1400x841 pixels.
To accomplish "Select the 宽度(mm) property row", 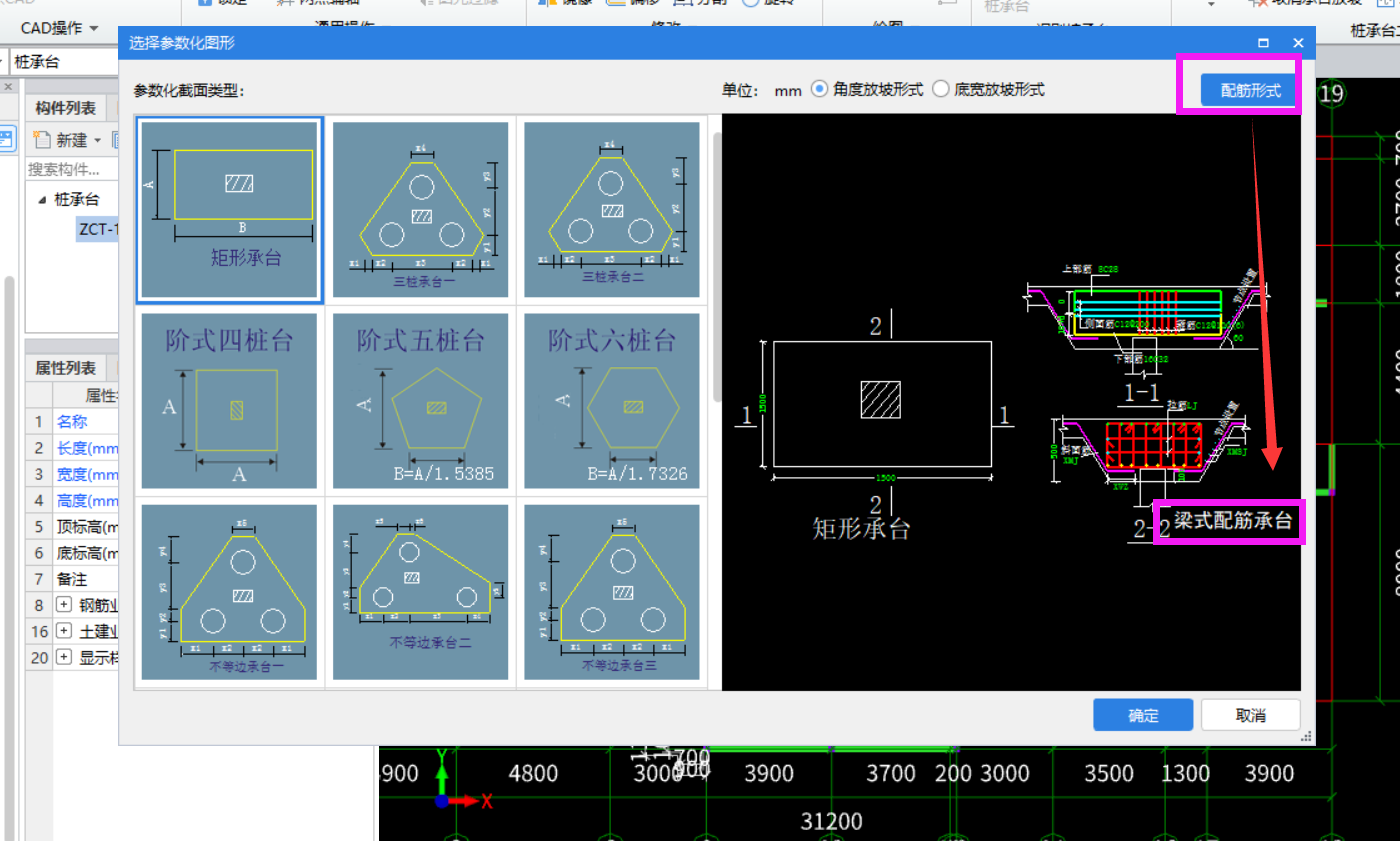I will 72,473.
